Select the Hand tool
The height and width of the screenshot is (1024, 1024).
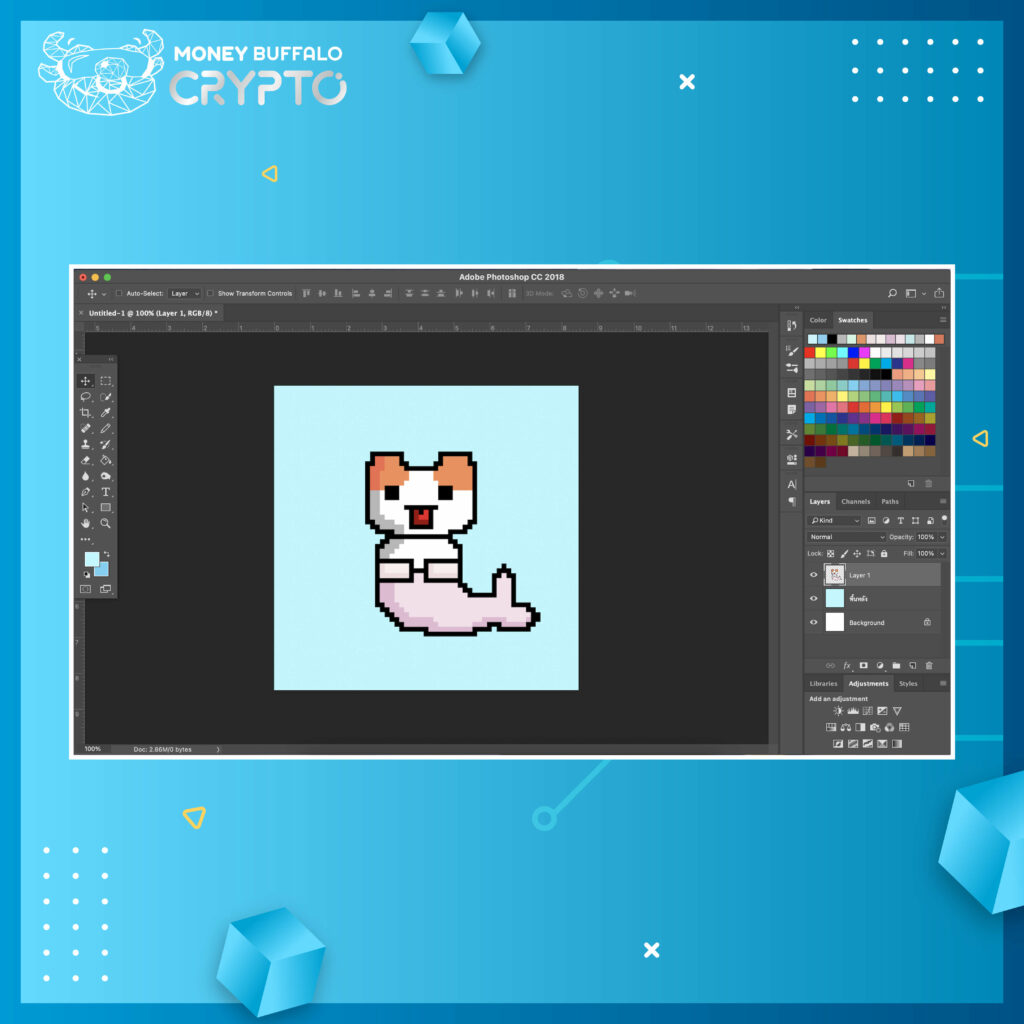(x=85, y=523)
